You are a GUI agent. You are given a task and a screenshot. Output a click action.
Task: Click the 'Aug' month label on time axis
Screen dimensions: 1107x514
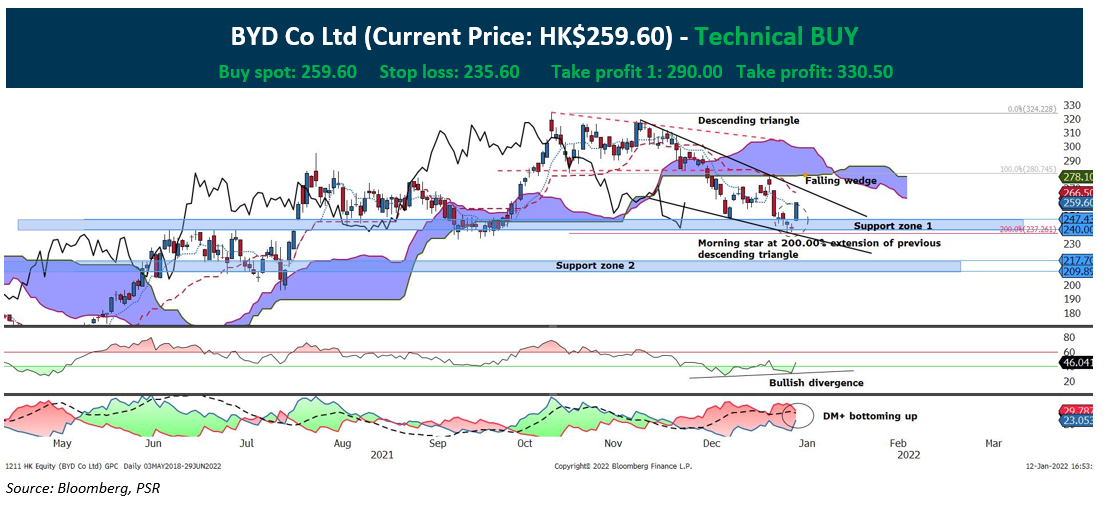[x=342, y=444]
